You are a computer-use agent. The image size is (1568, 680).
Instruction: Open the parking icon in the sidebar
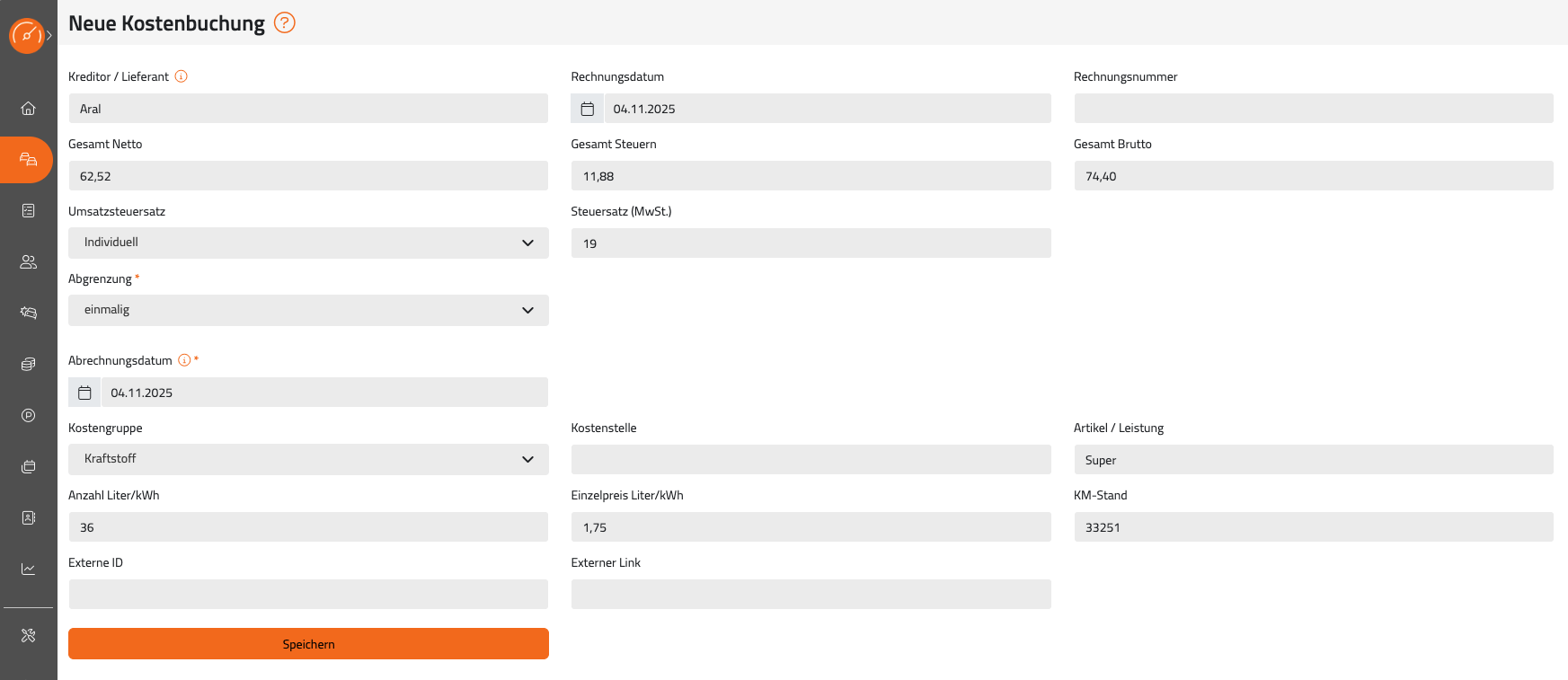(28, 416)
